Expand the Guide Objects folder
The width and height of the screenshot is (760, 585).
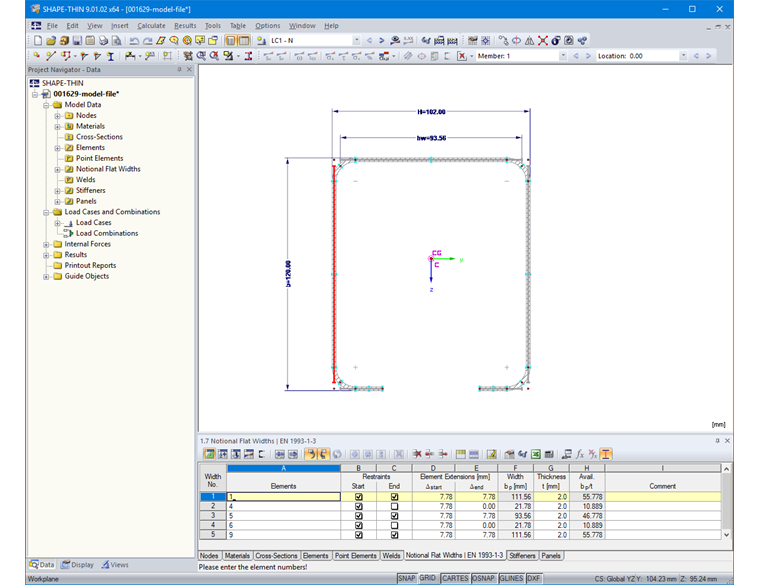(x=46, y=277)
